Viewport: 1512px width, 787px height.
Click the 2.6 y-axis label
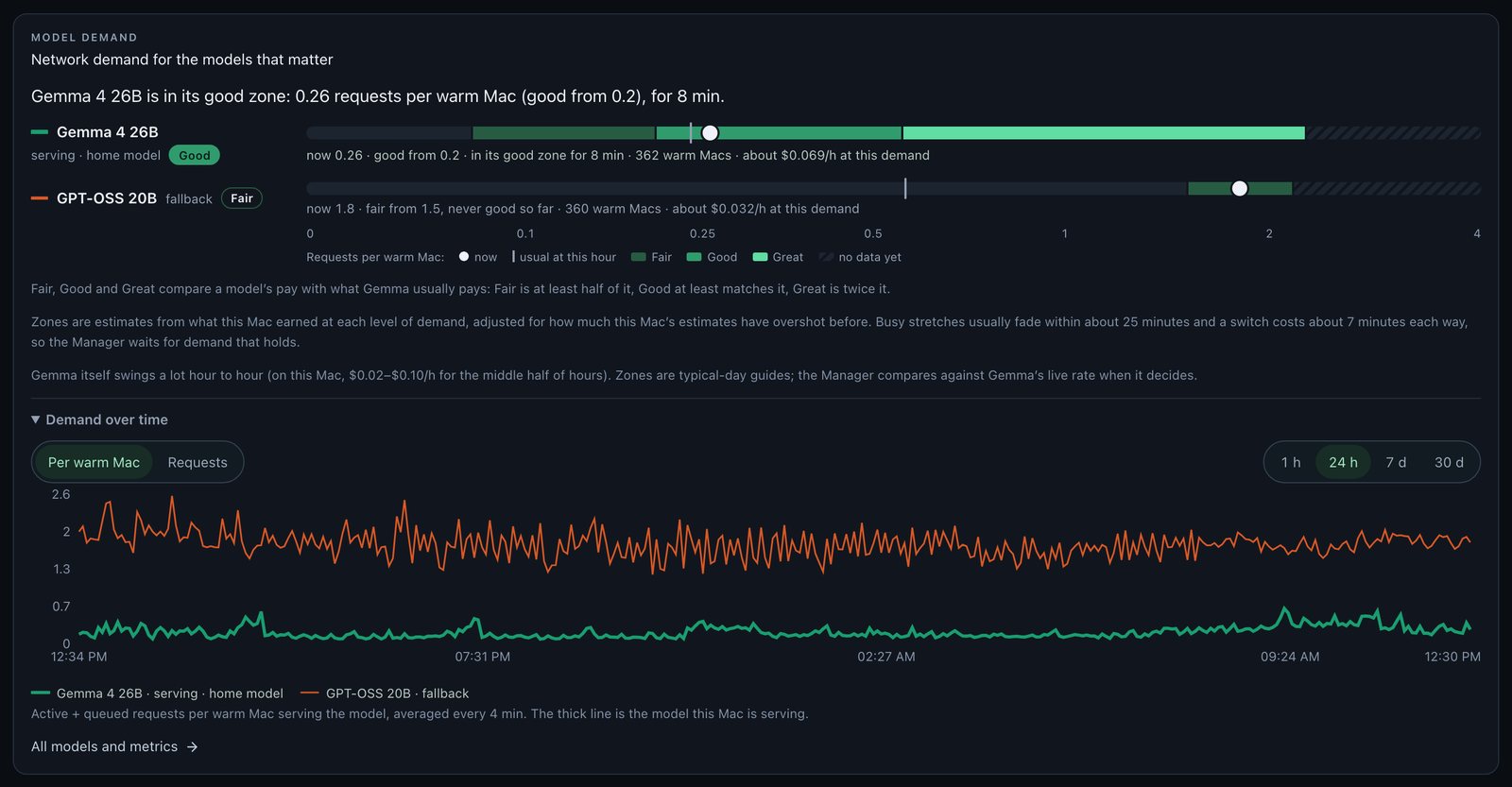(61, 494)
